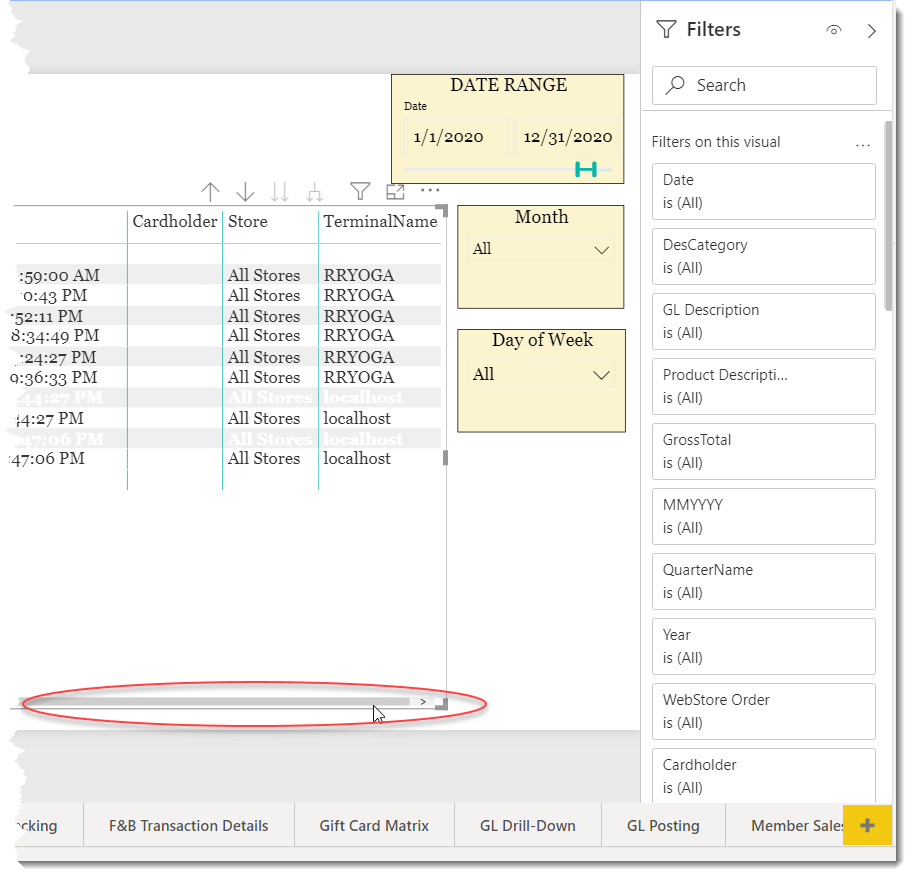Click the date range slider handle

(x=586, y=169)
